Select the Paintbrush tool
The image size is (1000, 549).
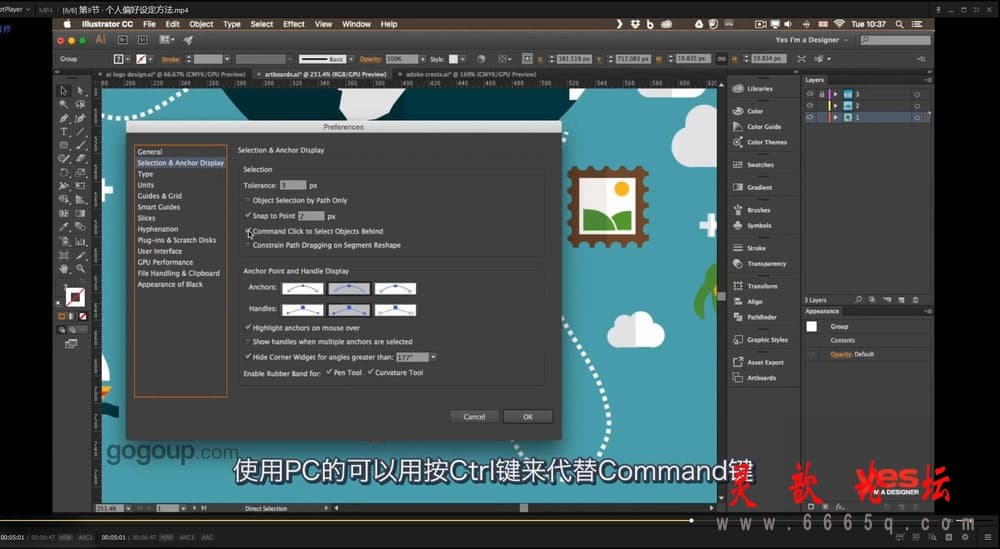pos(80,145)
